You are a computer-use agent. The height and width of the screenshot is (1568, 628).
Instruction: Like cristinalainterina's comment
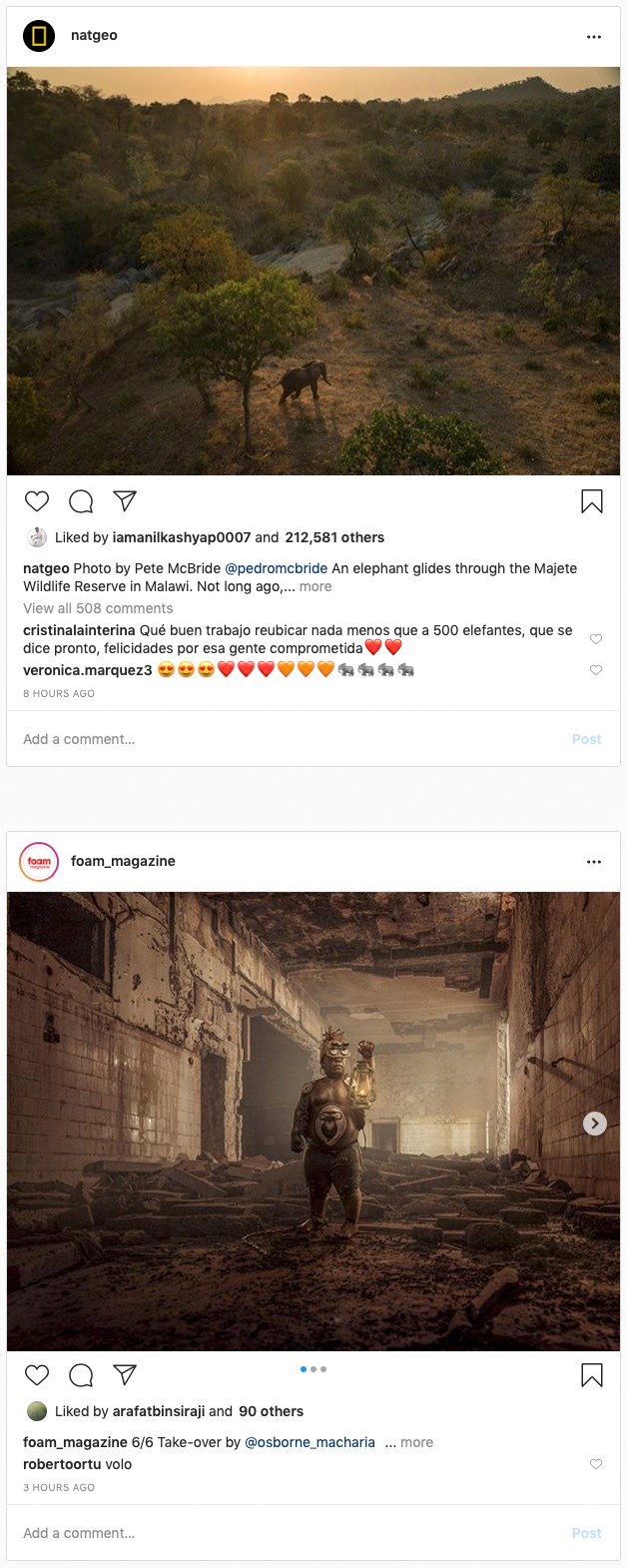point(596,639)
